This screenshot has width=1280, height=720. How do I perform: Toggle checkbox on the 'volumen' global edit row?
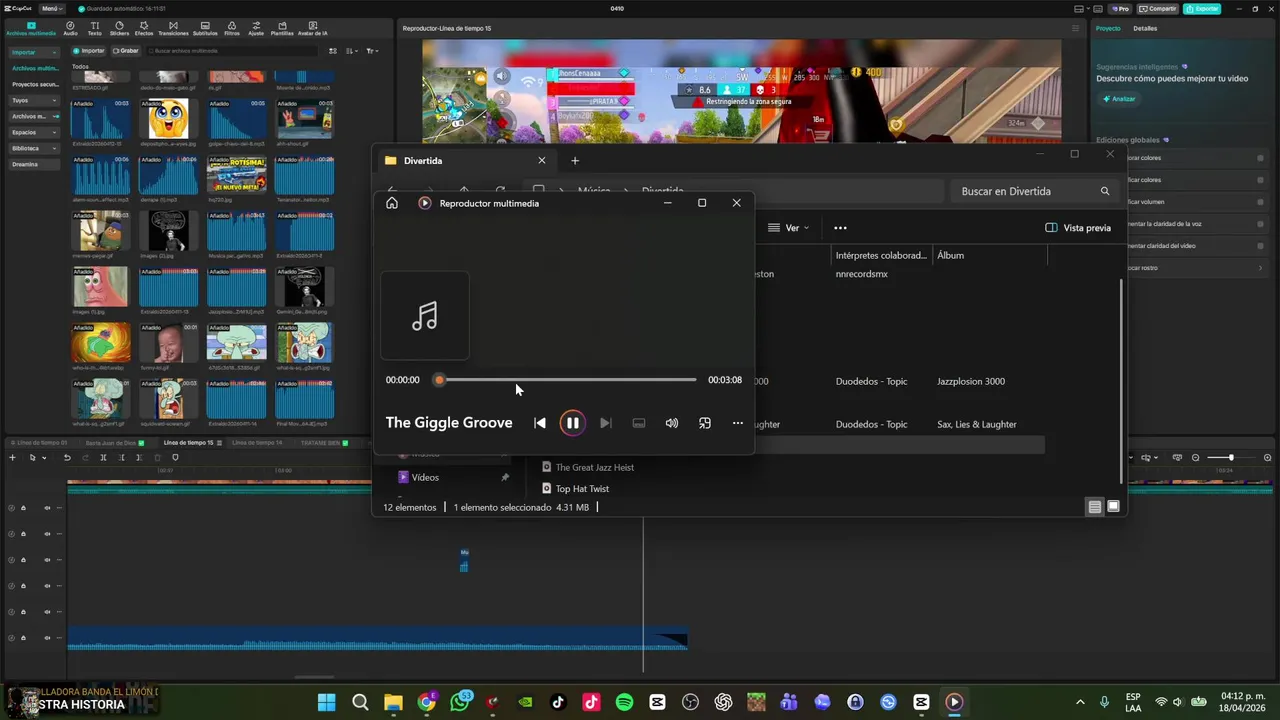[1260, 202]
